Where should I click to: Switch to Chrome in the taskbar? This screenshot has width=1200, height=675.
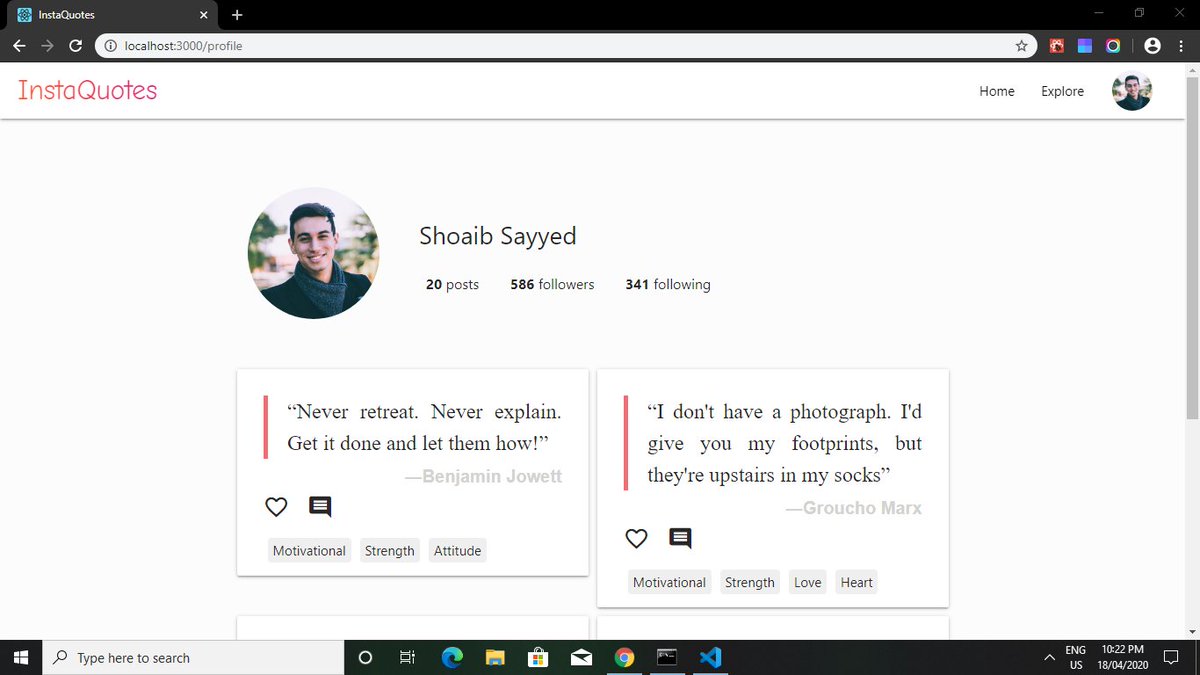(624, 658)
